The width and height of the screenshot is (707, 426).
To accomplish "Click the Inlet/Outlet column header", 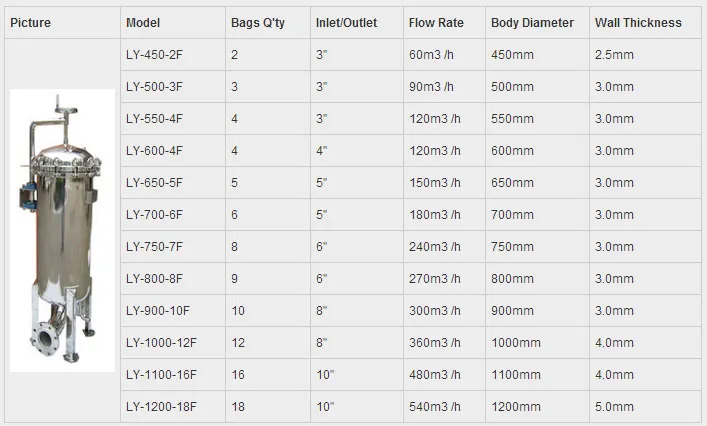I will click(346, 22).
